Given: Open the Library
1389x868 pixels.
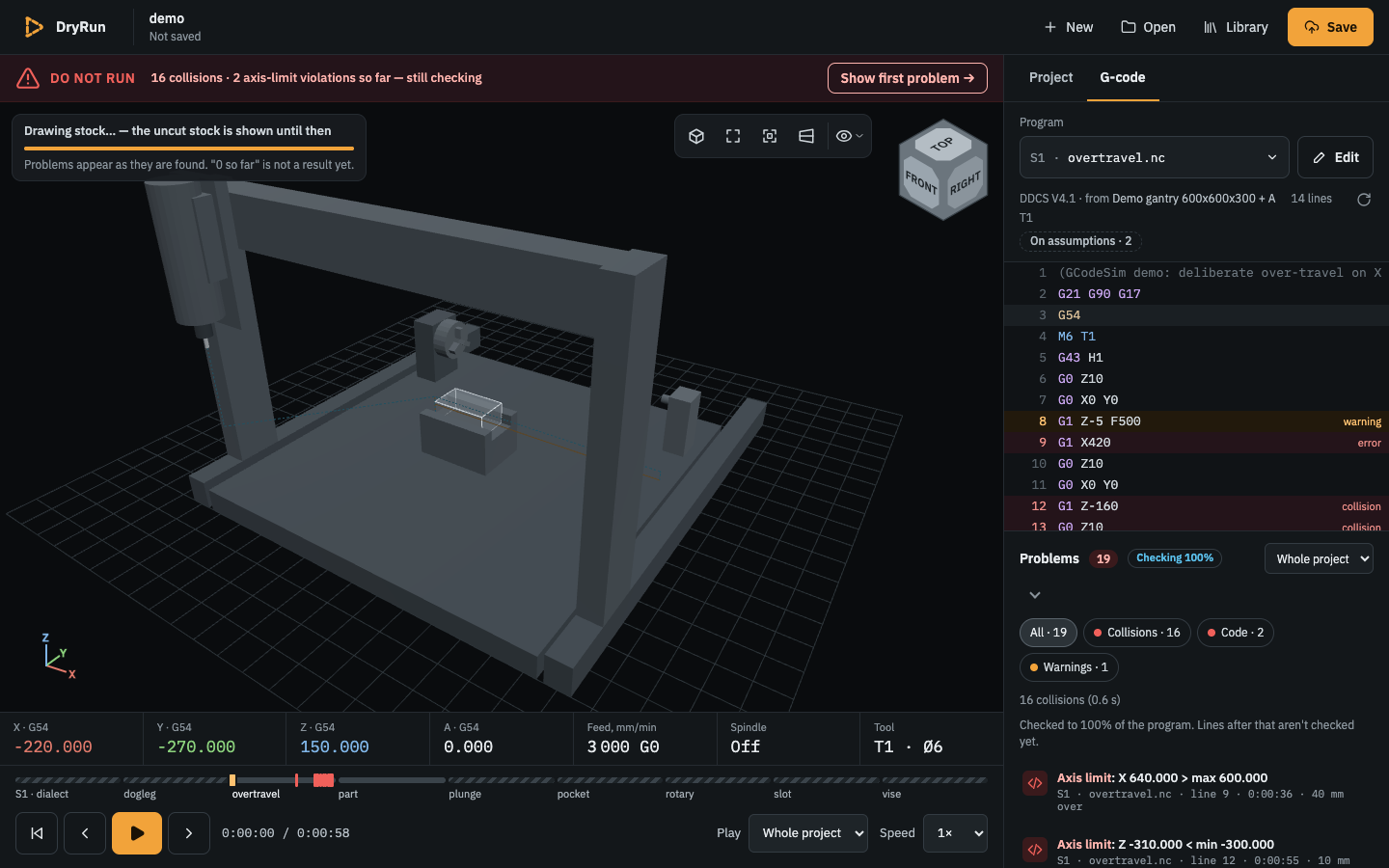Looking at the screenshot, I should click(x=1236, y=27).
